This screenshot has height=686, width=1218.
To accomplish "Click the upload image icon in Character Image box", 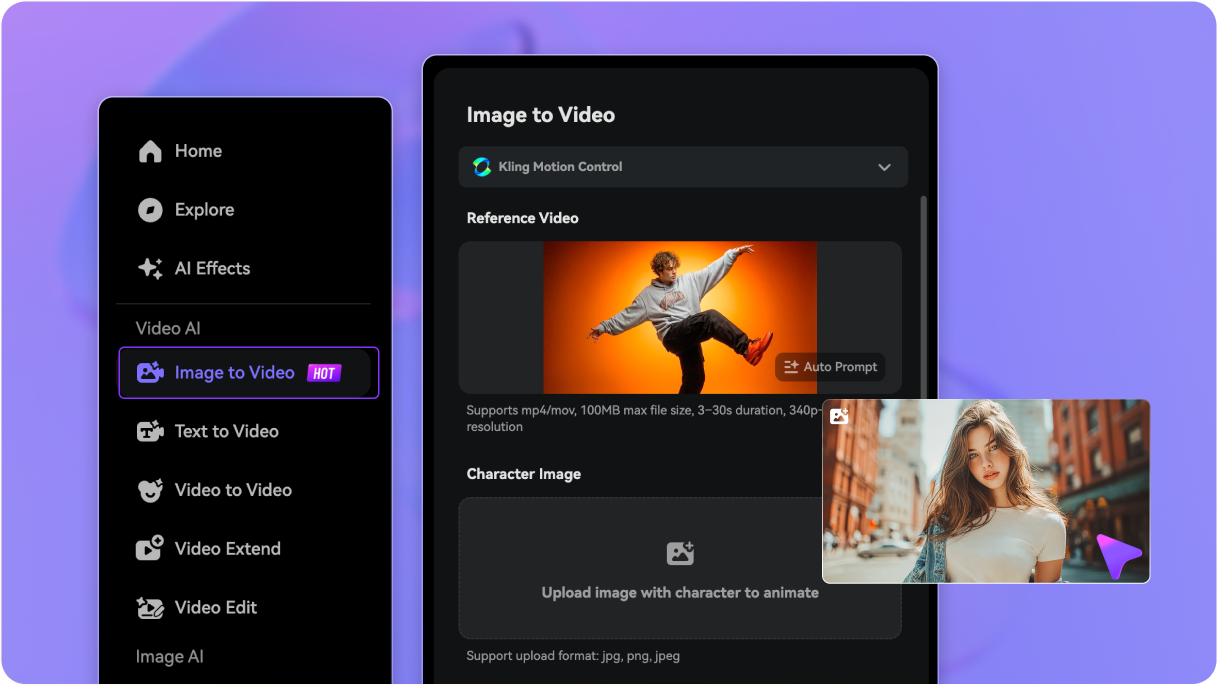I will [x=680, y=552].
